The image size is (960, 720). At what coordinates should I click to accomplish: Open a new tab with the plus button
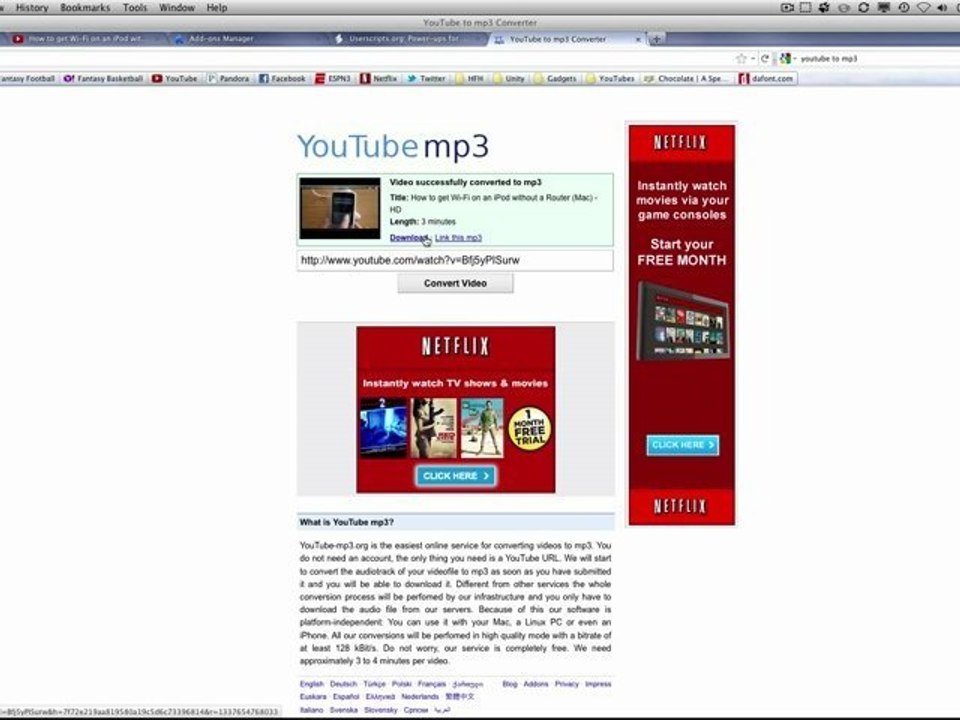point(656,39)
